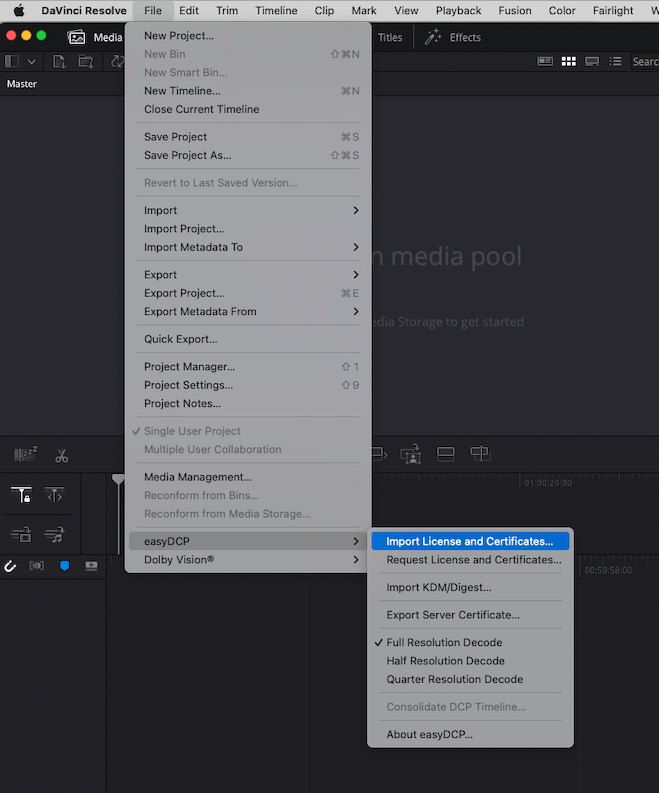Click the Audio Only edit icon
Viewport: 659px width, 793px height.
(x=54, y=534)
